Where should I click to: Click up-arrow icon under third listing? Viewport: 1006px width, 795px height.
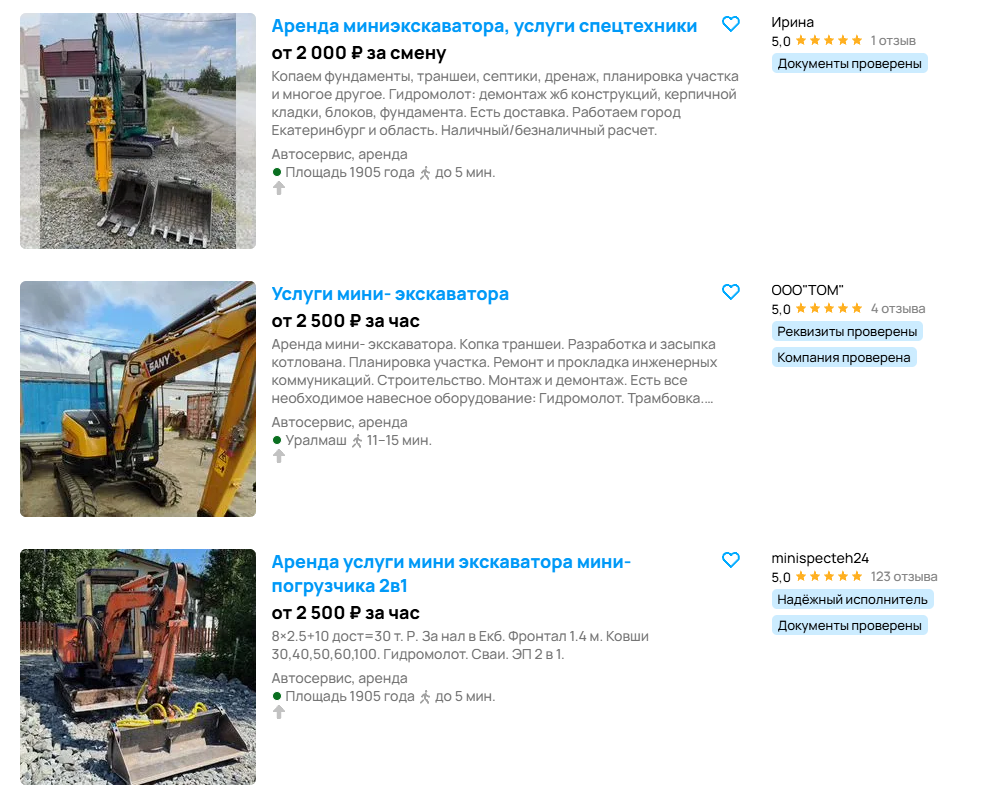(x=278, y=712)
